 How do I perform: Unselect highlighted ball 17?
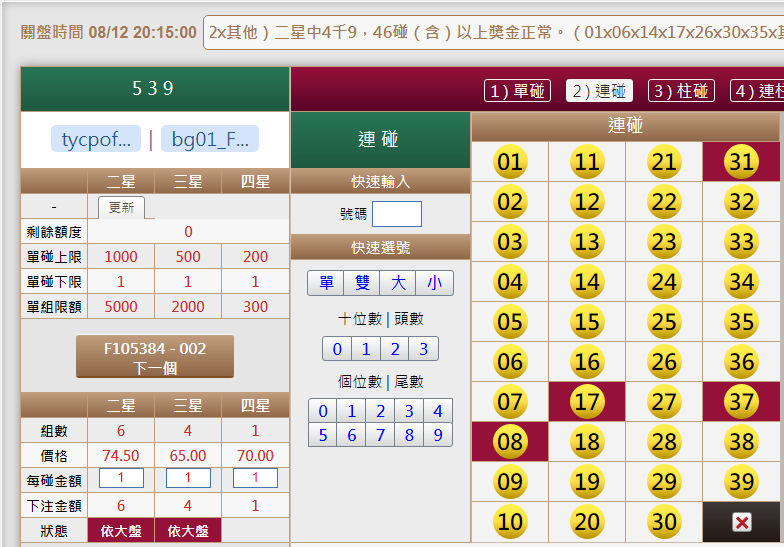click(587, 402)
